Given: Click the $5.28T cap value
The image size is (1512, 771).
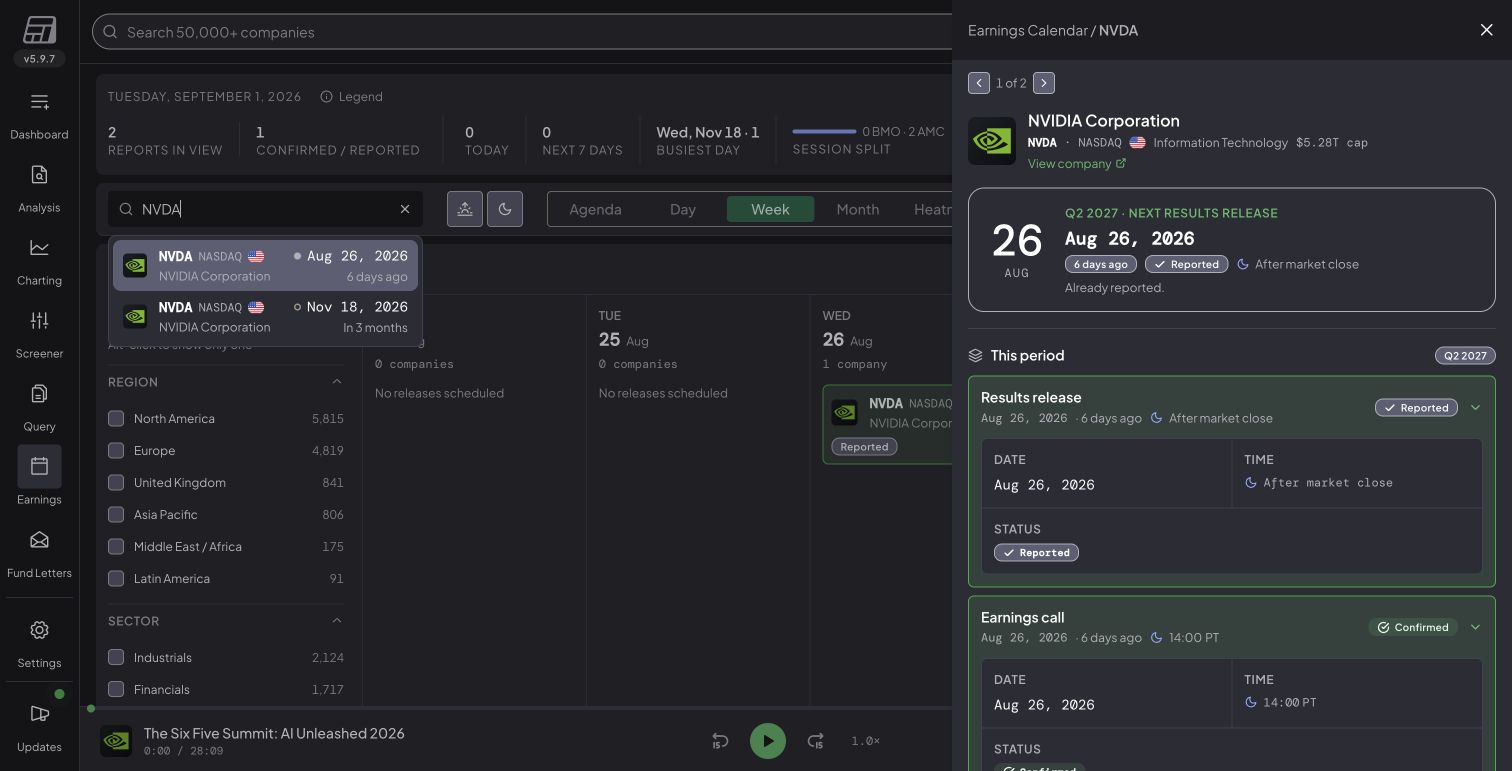Looking at the screenshot, I should [1332, 143].
